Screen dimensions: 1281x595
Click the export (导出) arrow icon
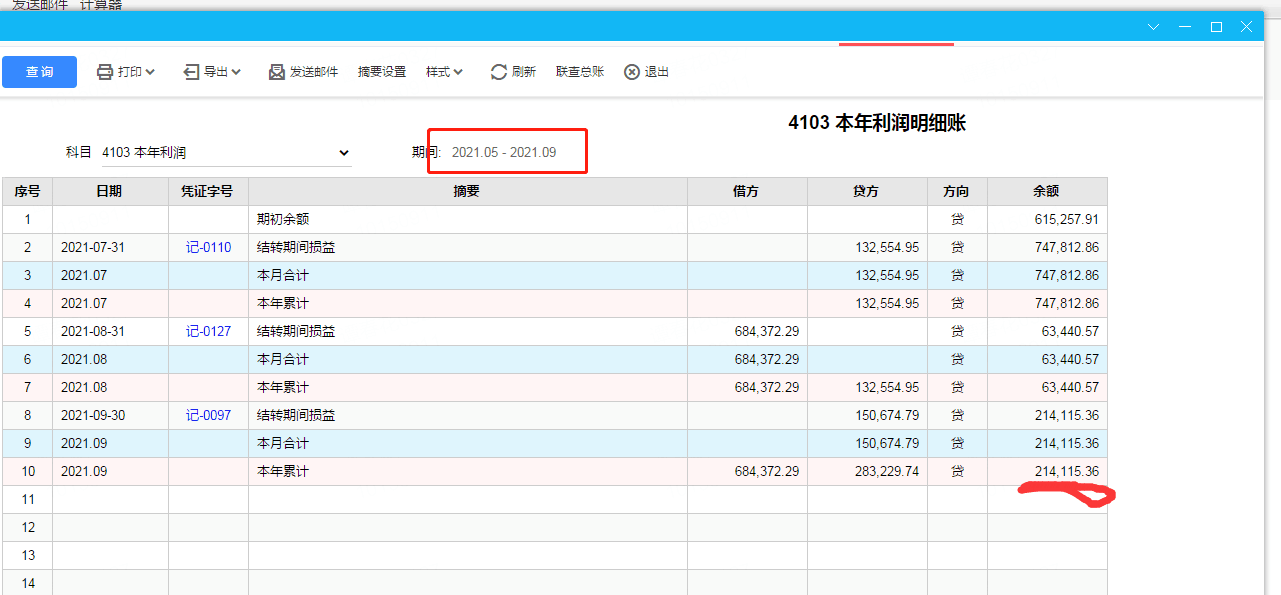click(191, 72)
